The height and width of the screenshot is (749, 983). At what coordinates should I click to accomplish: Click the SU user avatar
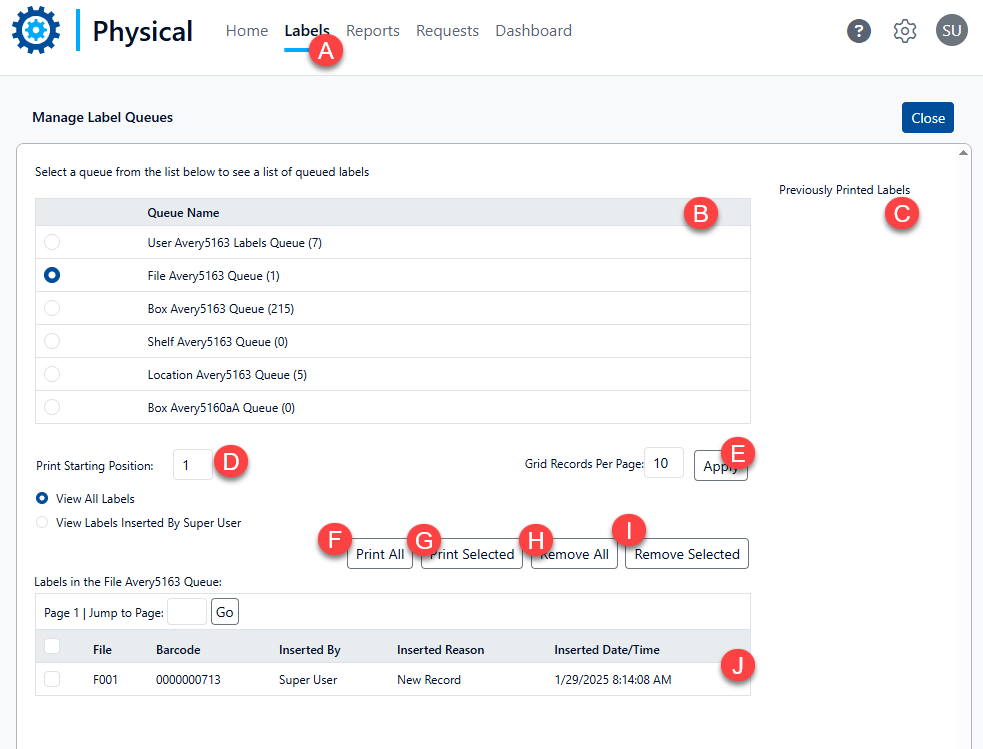coord(951,31)
